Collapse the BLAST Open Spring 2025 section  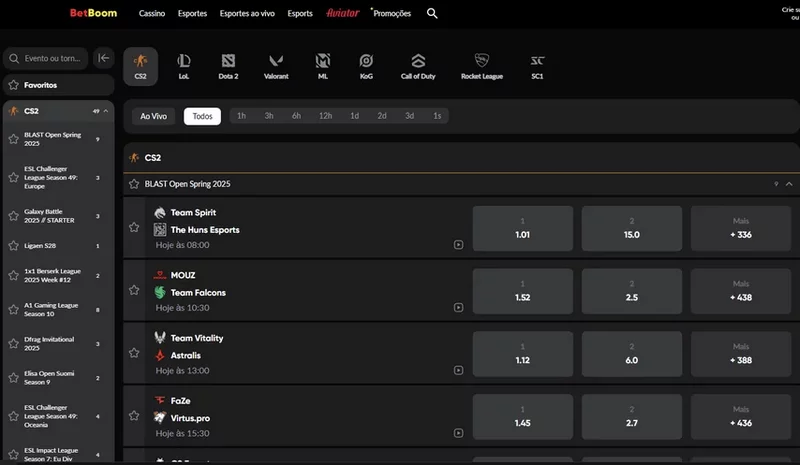coord(789,184)
